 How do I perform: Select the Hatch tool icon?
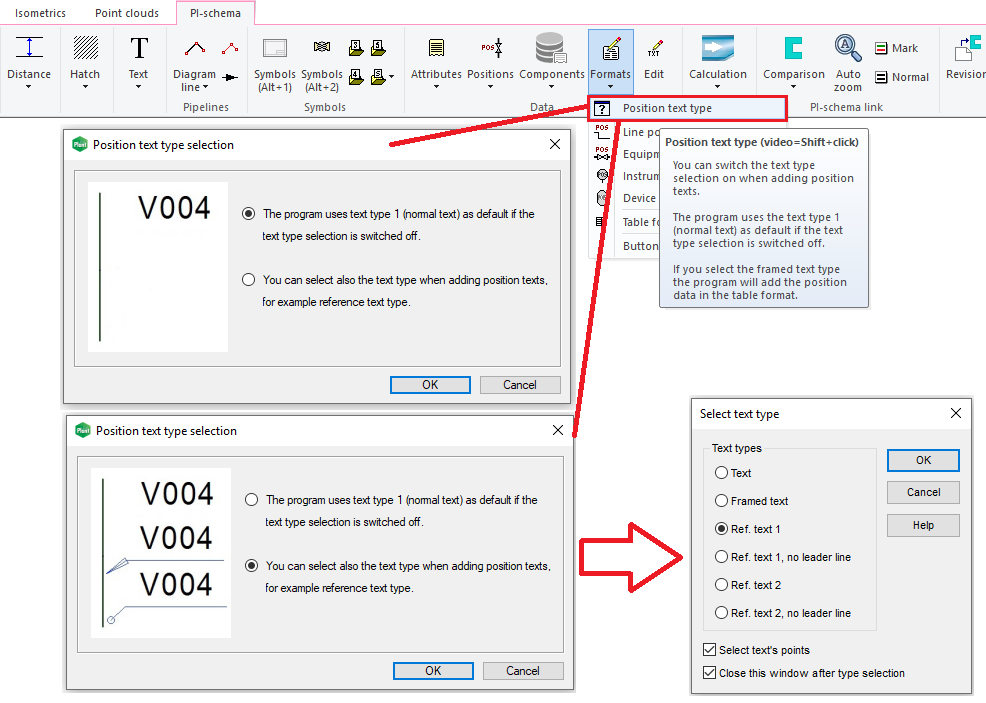point(85,48)
